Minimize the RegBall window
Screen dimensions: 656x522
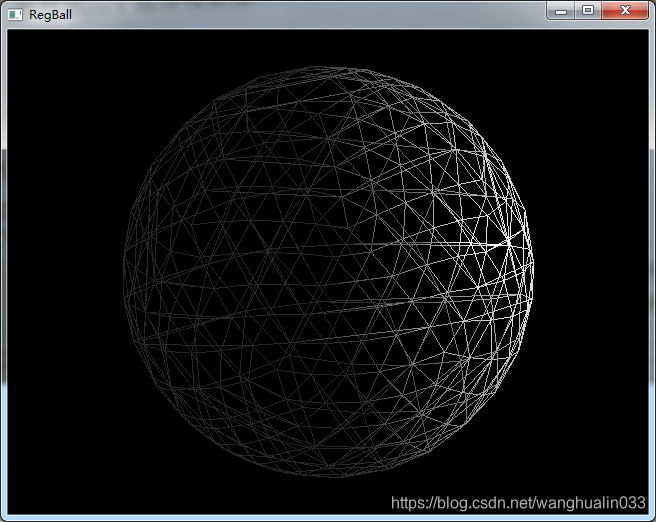point(561,10)
